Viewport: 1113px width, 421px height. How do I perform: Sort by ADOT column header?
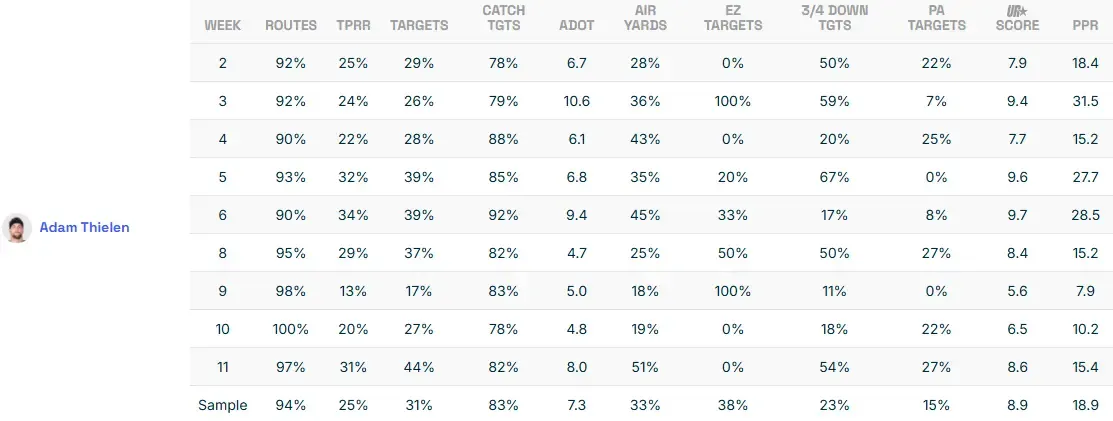point(576,25)
